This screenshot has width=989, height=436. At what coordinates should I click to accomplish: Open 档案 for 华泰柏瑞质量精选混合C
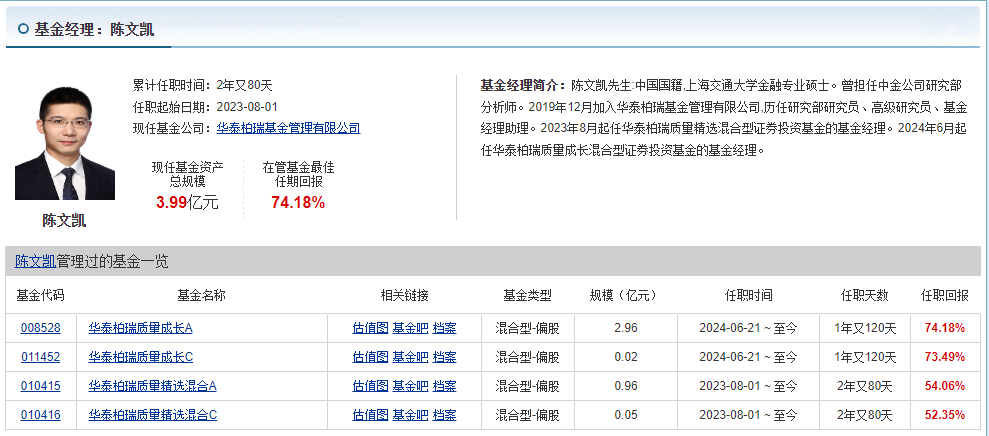point(444,415)
